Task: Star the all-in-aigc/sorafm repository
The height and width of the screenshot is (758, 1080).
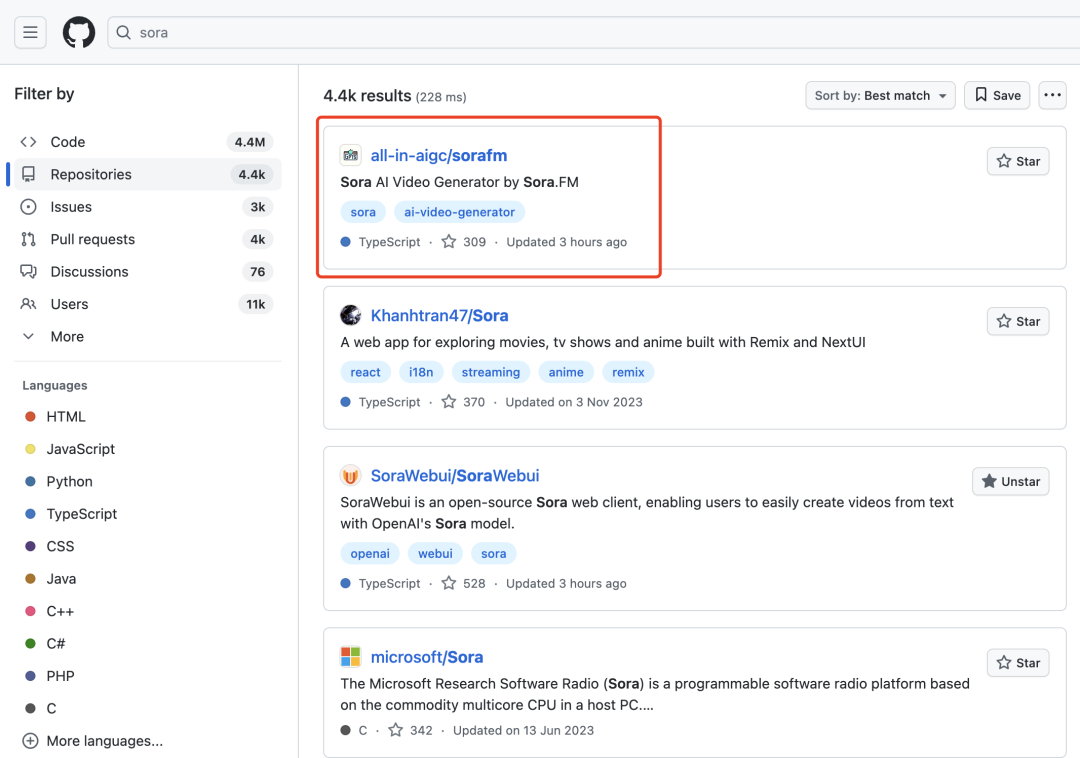Action: (1018, 161)
